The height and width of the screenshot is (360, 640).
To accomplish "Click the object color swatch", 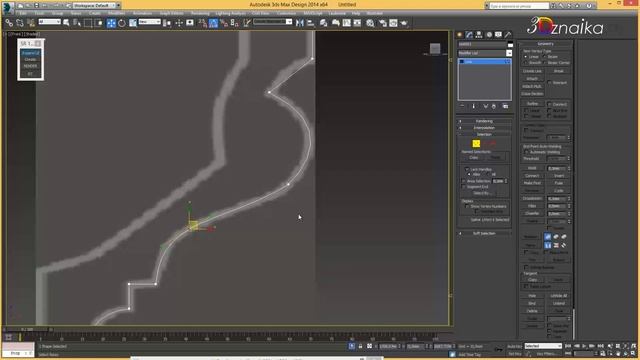I will pos(510,44).
